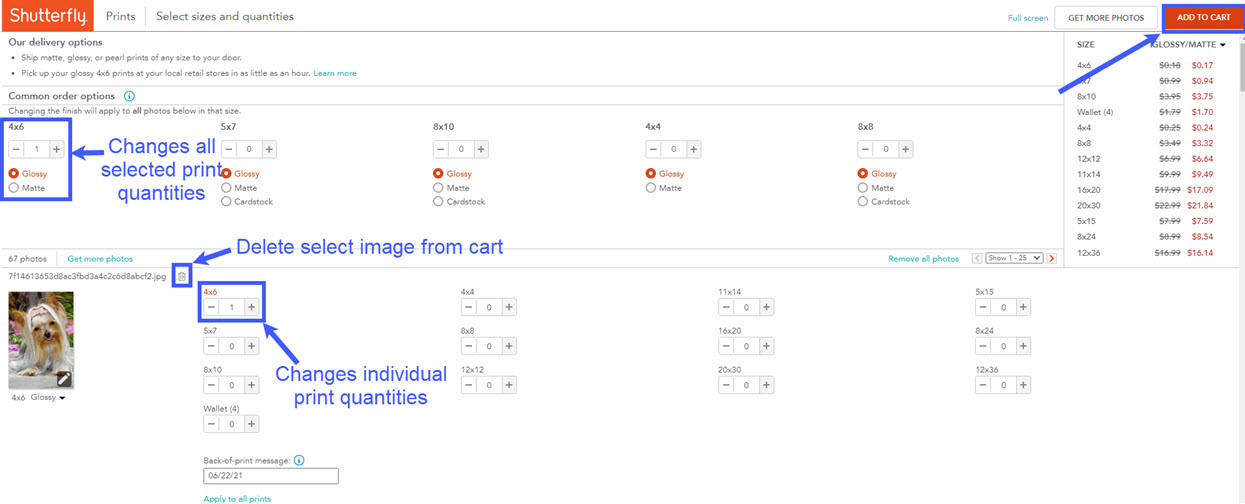Select Matte finish for 4x6 prints
The width and height of the screenshot is (1245, 504).
[14, 188]
